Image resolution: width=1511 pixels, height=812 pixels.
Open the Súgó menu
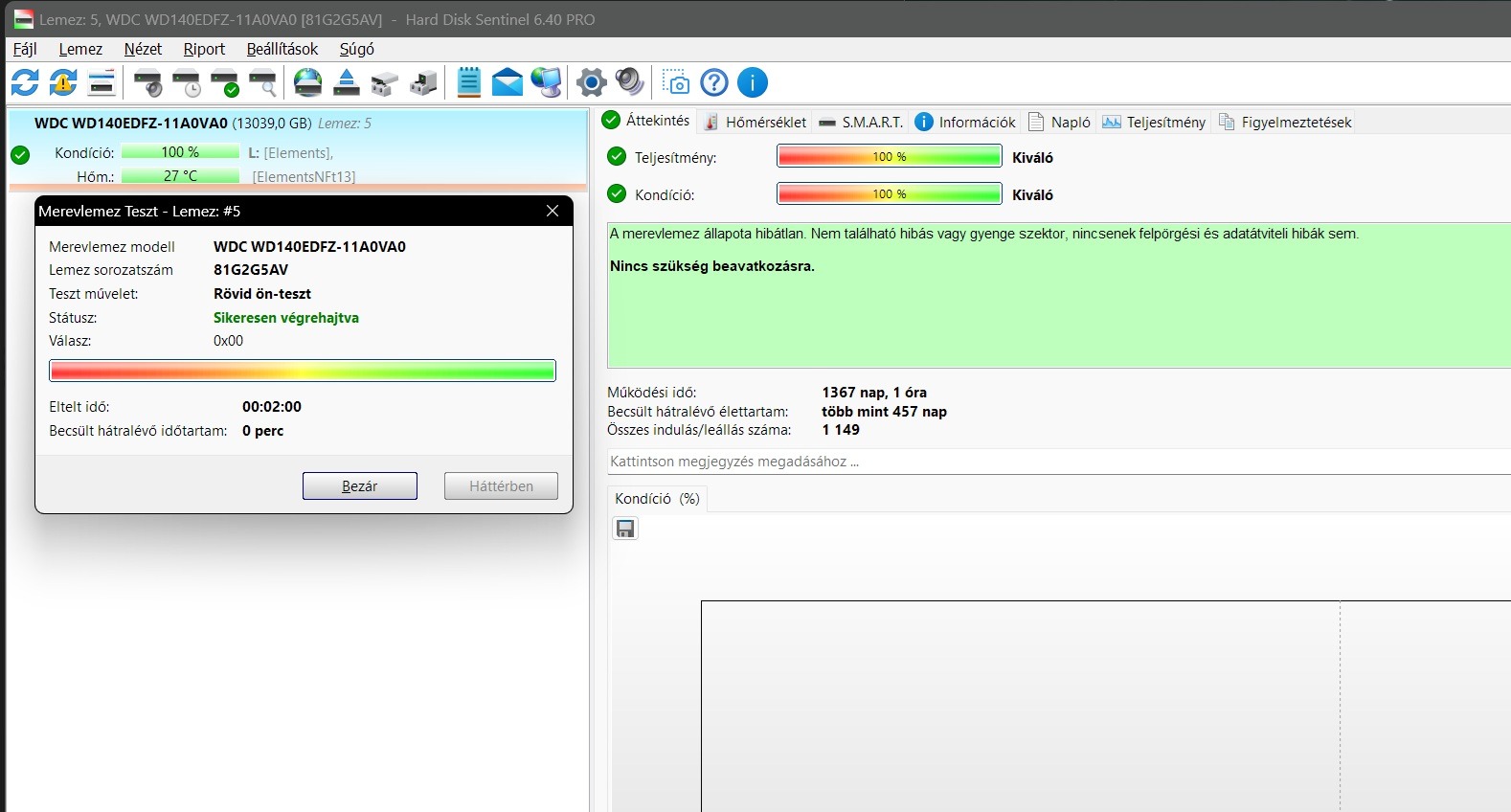pyautogui.click(x=357, y=49)
